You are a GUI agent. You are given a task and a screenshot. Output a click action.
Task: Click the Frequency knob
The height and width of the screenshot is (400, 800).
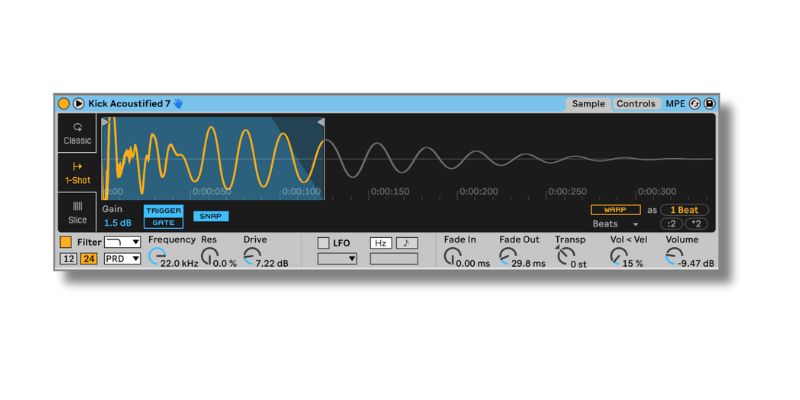click(158, 257)
